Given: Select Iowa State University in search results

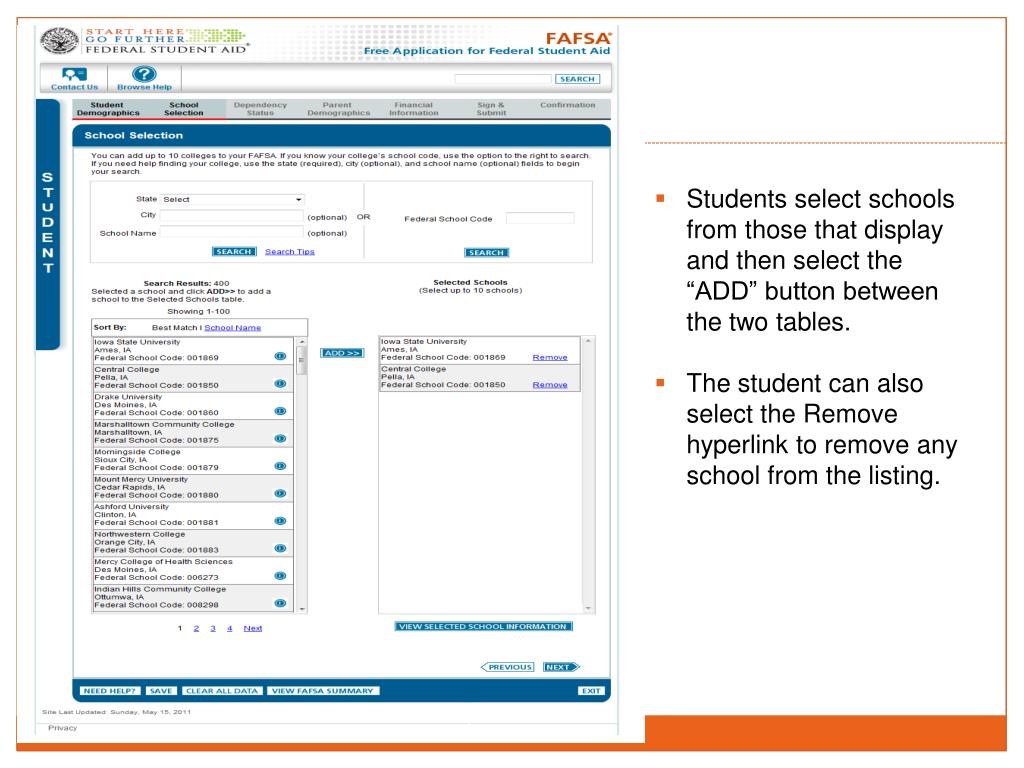Looking at the screenshot, I should pos(193,350).
